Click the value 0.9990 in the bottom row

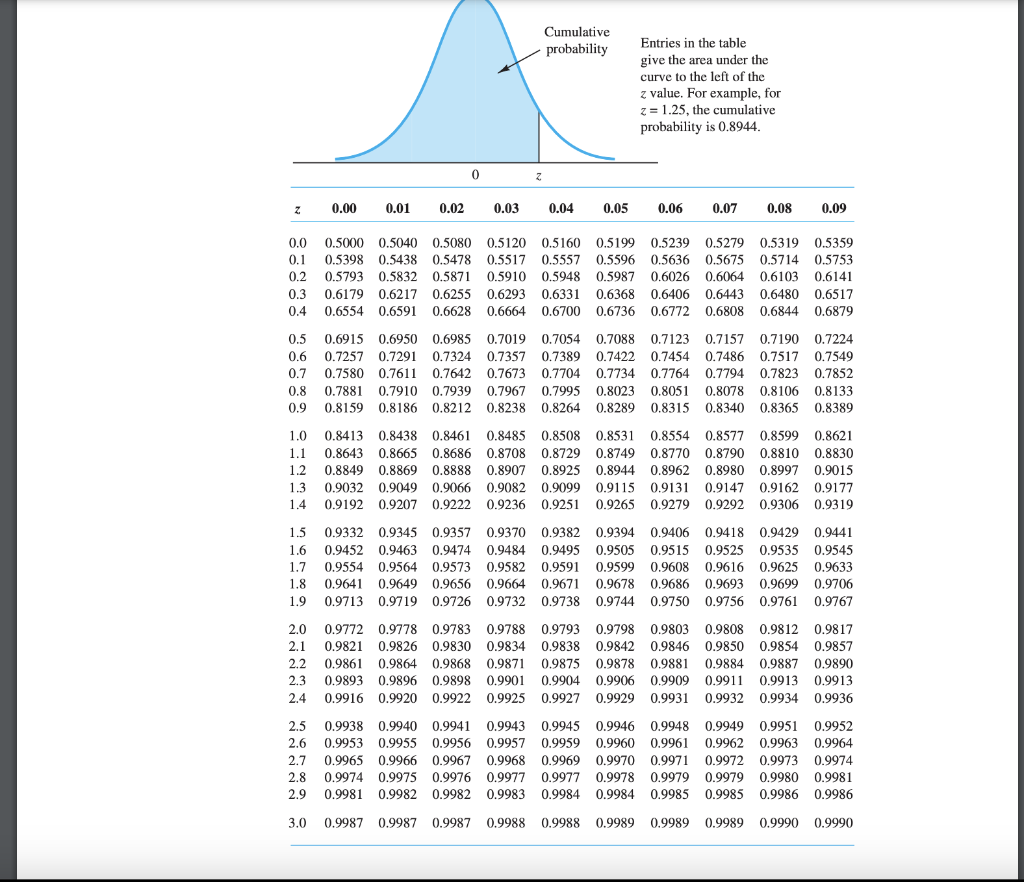(834, 822)
